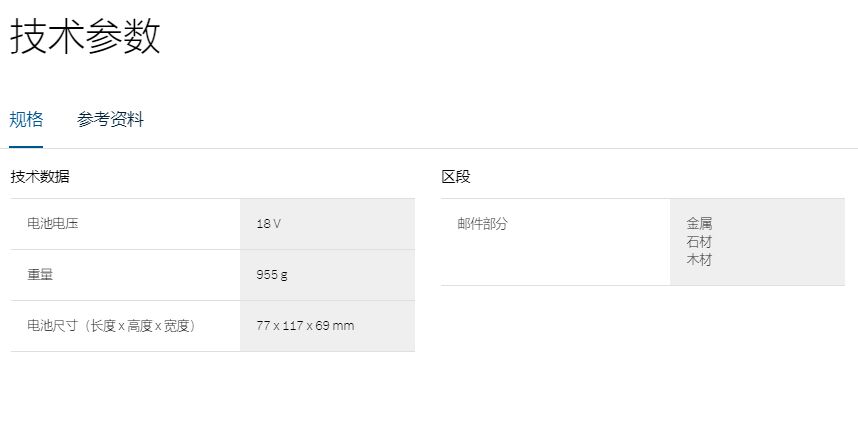Open the 参考资料 tab
The height and width of the screenshot is (429, 858).
(x=110, y=120)
